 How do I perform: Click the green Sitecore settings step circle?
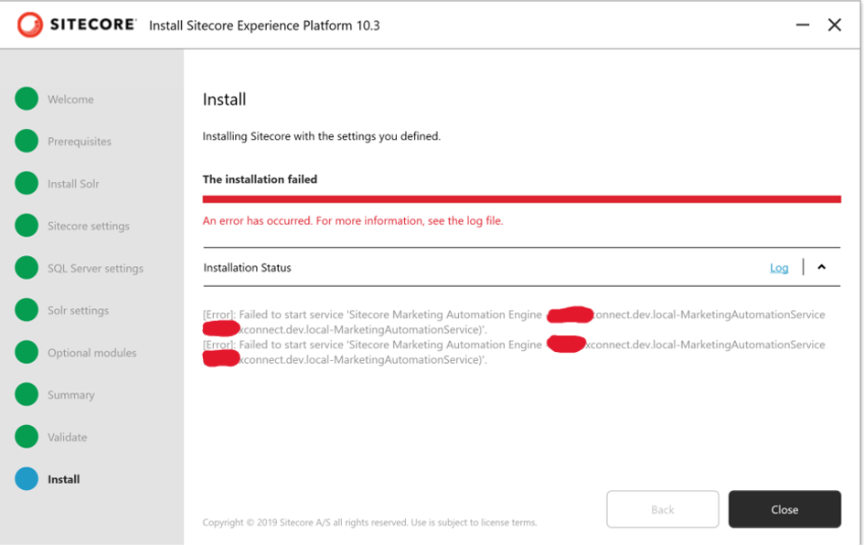26,225
